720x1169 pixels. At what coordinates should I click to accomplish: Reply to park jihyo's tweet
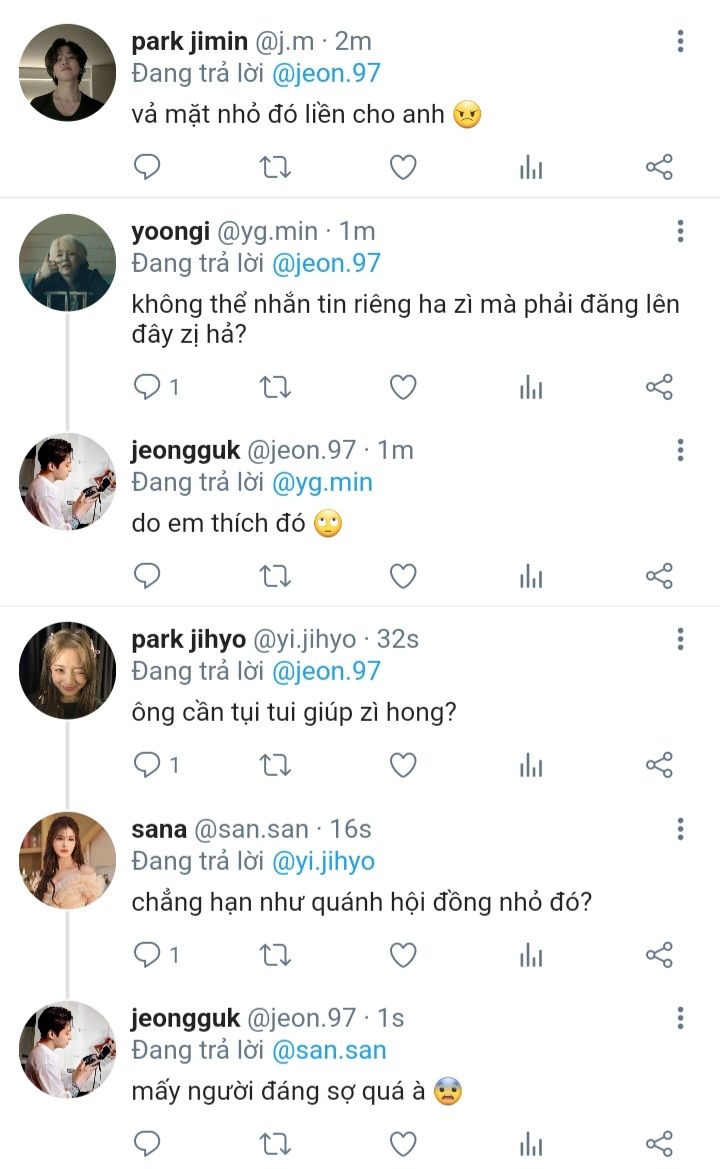click(x=147, y=766)
